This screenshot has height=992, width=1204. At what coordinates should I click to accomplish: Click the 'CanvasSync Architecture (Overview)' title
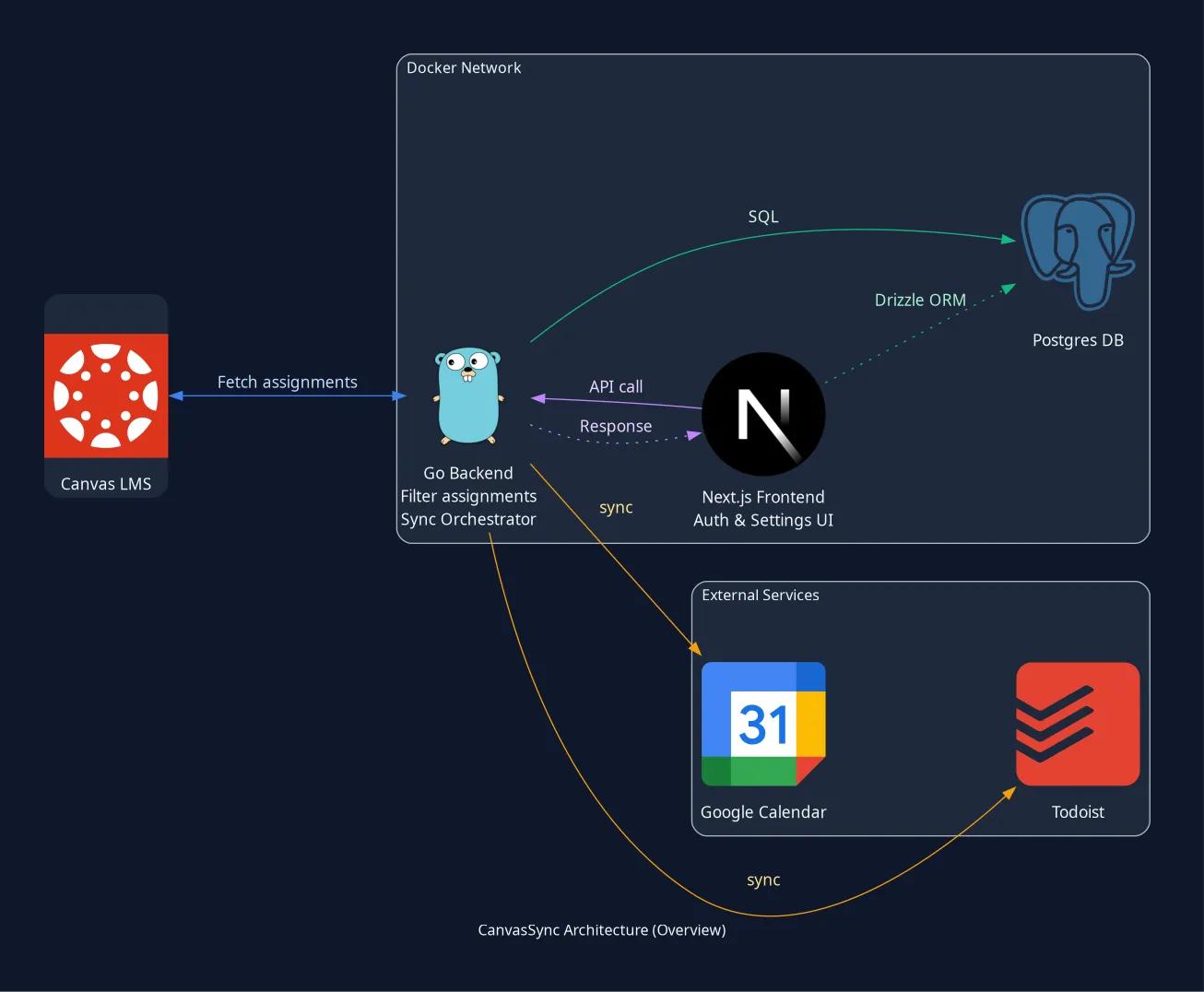[602, 930]
